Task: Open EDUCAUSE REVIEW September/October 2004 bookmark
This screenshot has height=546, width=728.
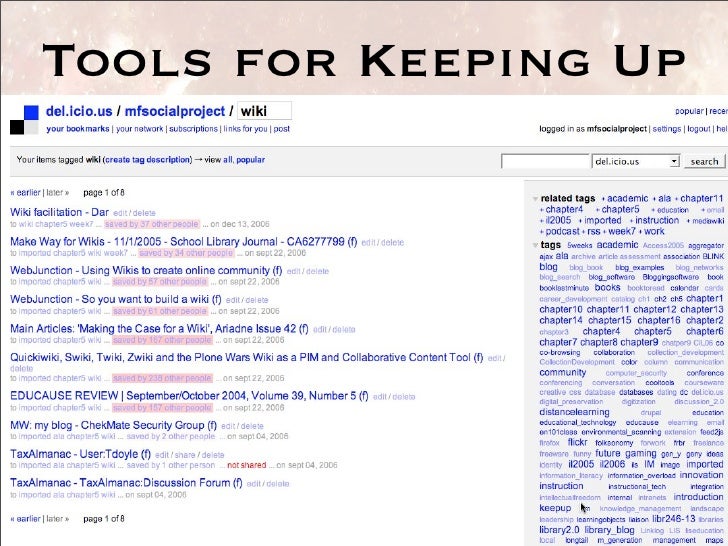Action: point(189,396)
